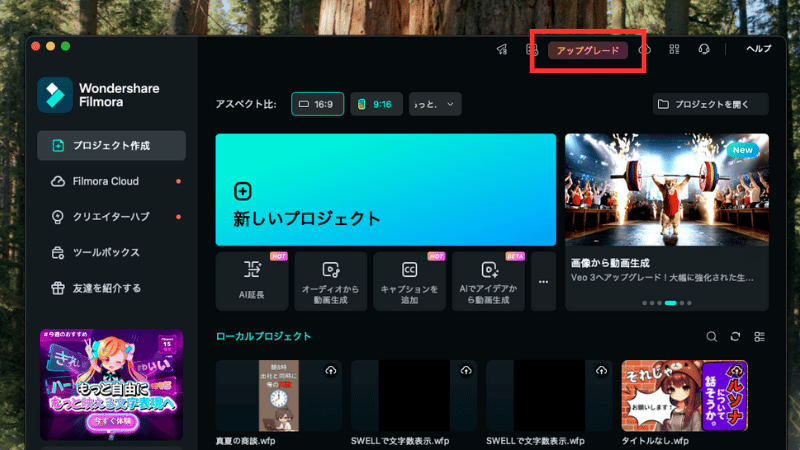Open 真夏の商談.wfp project thumbnail

(279, 396)
